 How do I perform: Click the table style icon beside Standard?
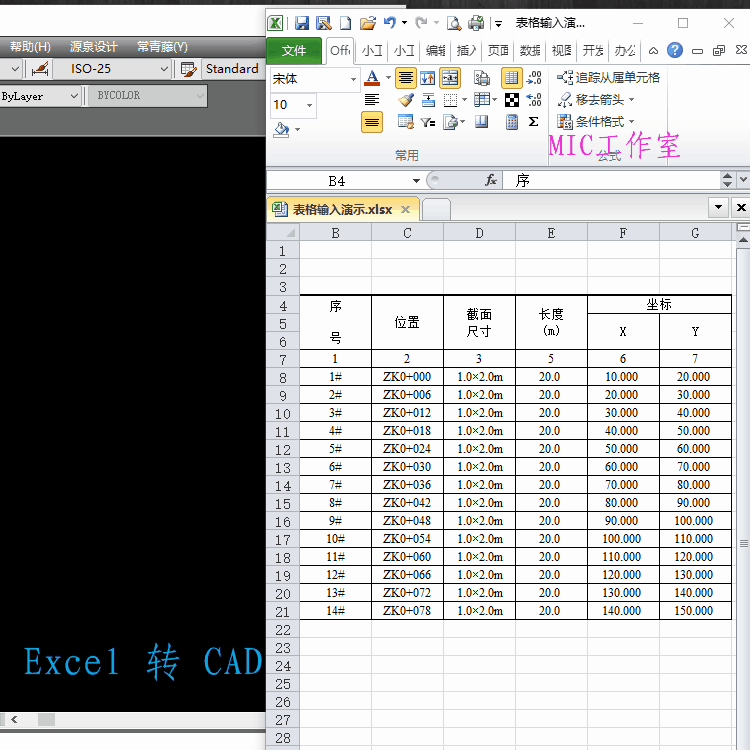[x=187, y=69]
